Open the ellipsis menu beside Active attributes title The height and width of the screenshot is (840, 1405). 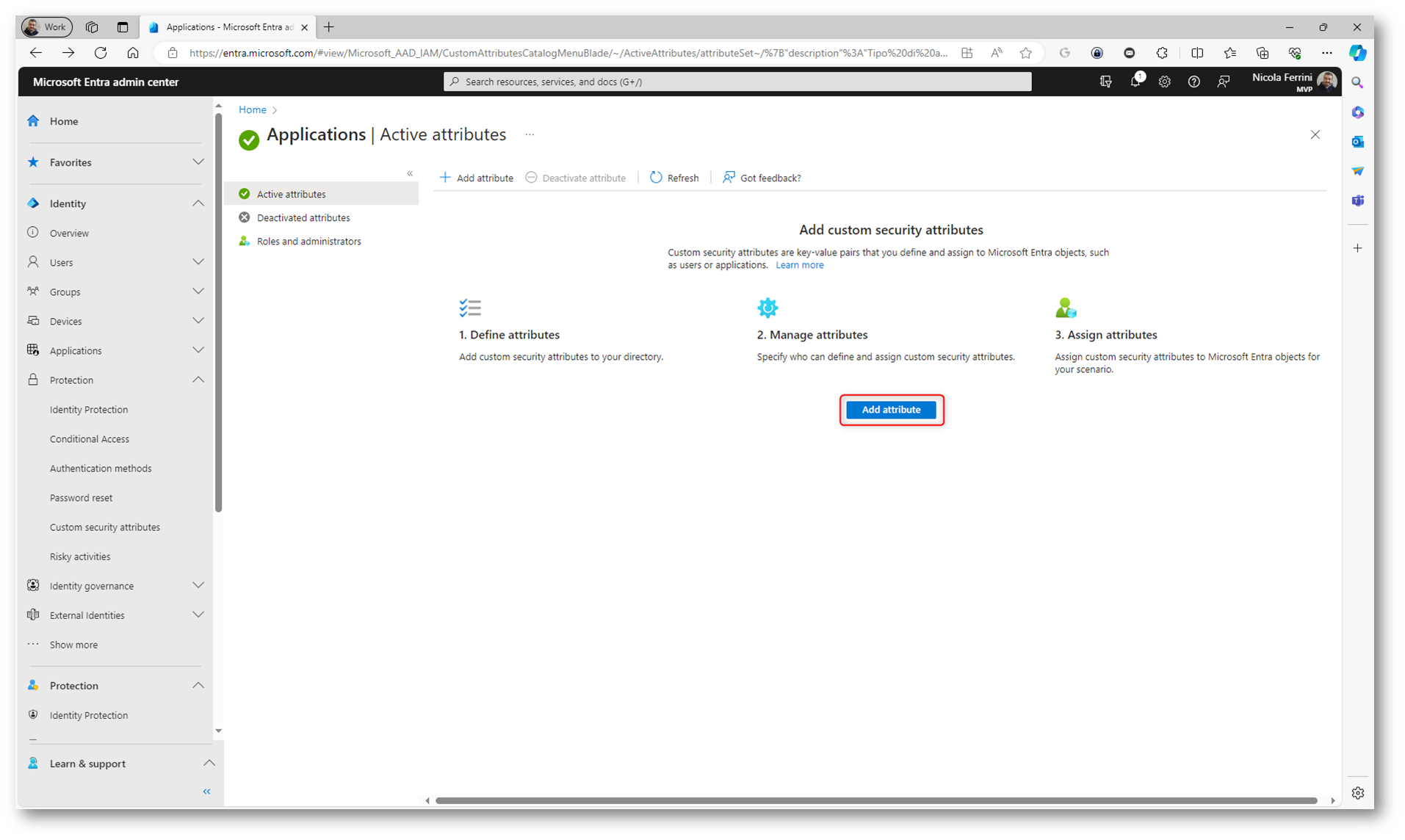(x=530, y=134)
